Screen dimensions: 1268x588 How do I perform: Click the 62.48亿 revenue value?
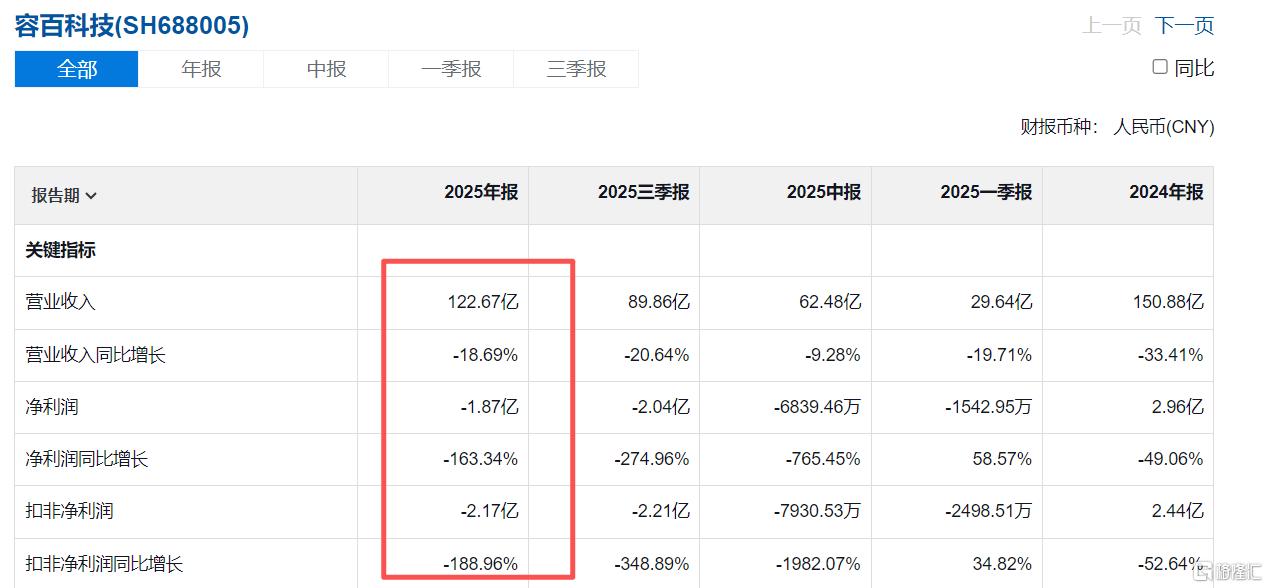(830, 302)
